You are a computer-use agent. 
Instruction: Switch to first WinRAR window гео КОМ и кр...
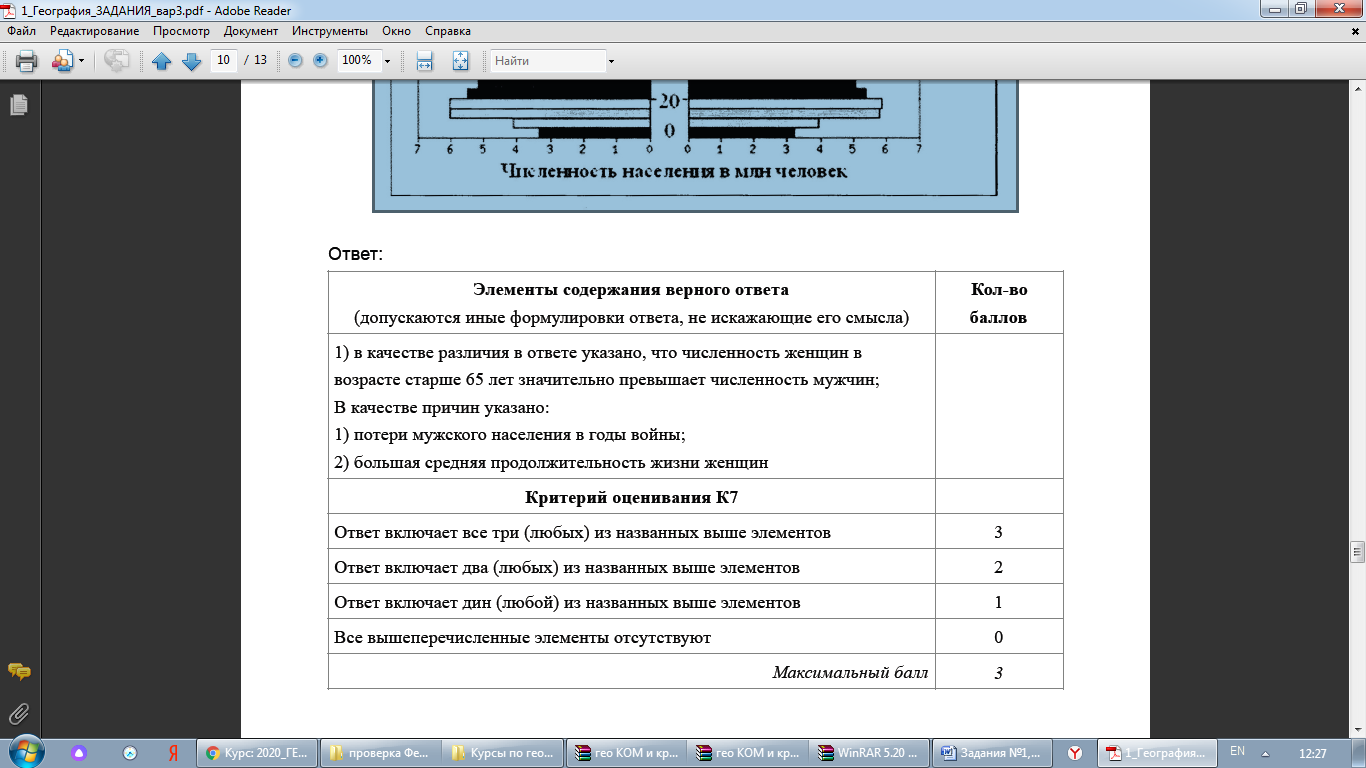point(627,752)
